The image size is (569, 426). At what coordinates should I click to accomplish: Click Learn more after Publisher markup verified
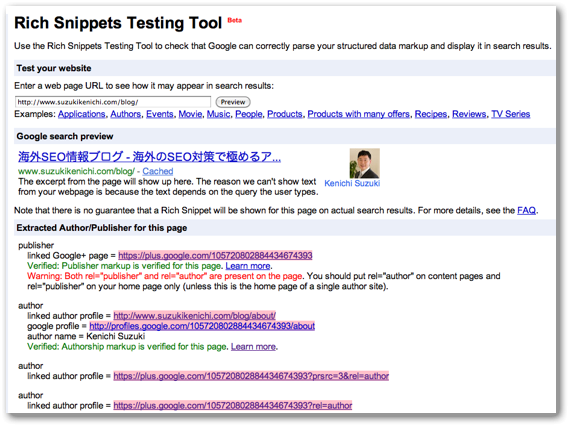pos(248,266)
